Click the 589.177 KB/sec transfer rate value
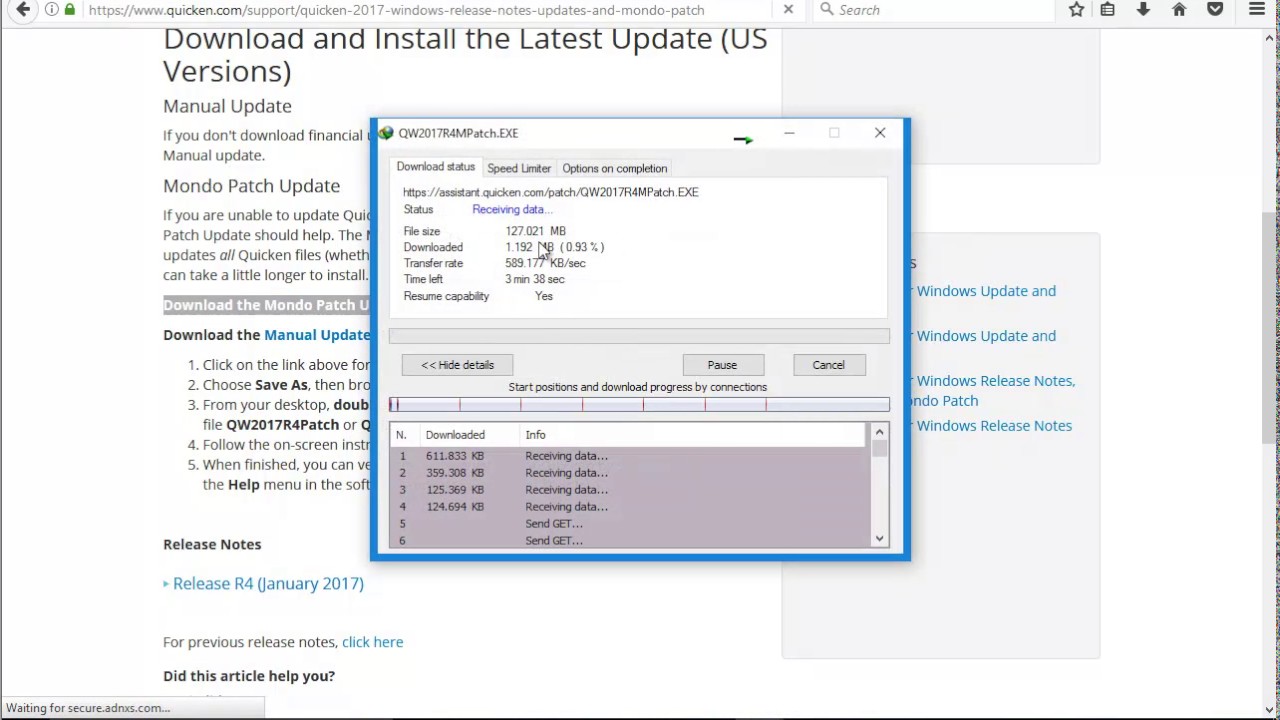This screenshot has height=720, width=1280. point(546,263)
